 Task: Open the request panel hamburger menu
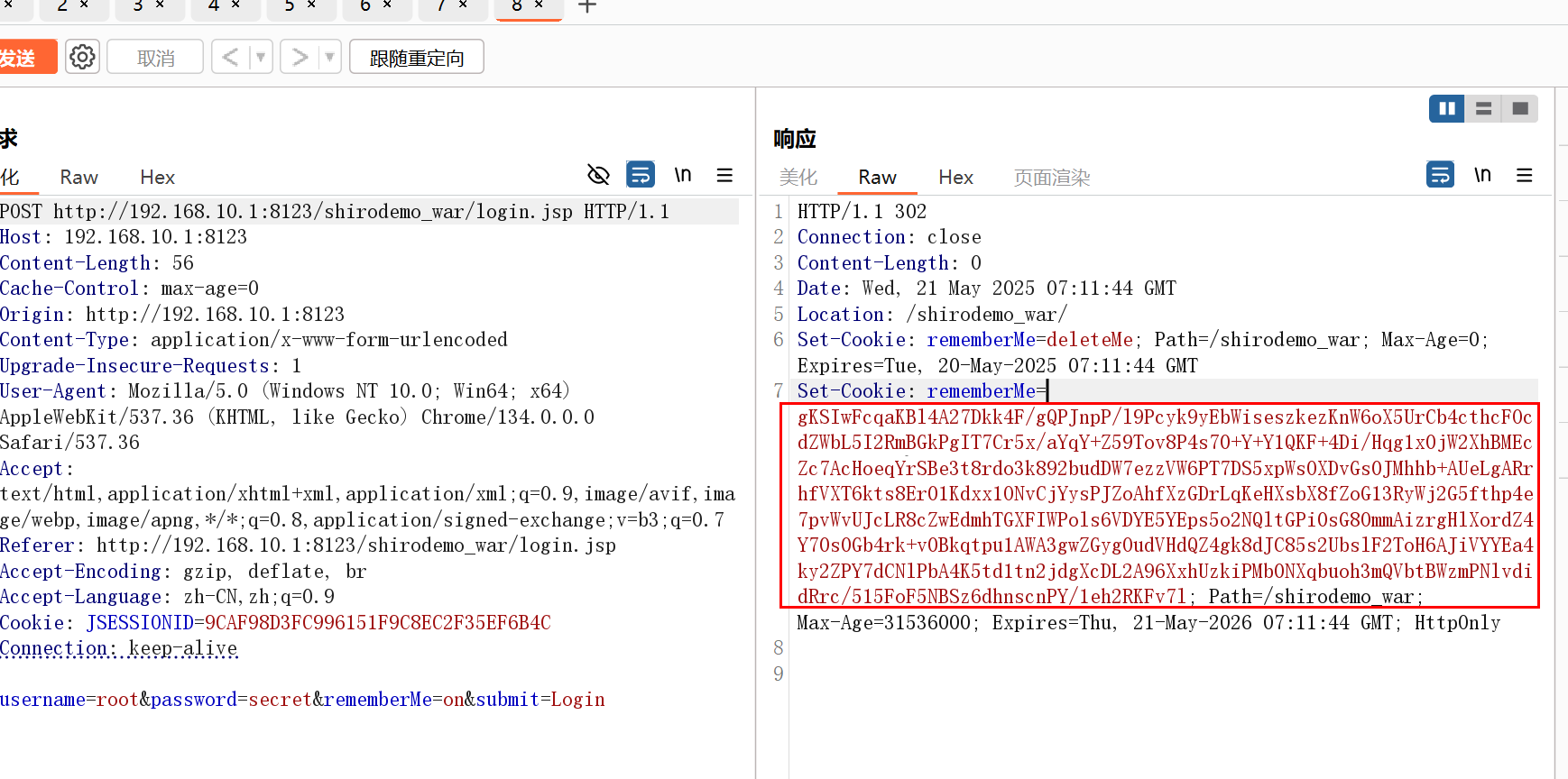(x=724, y=175)
